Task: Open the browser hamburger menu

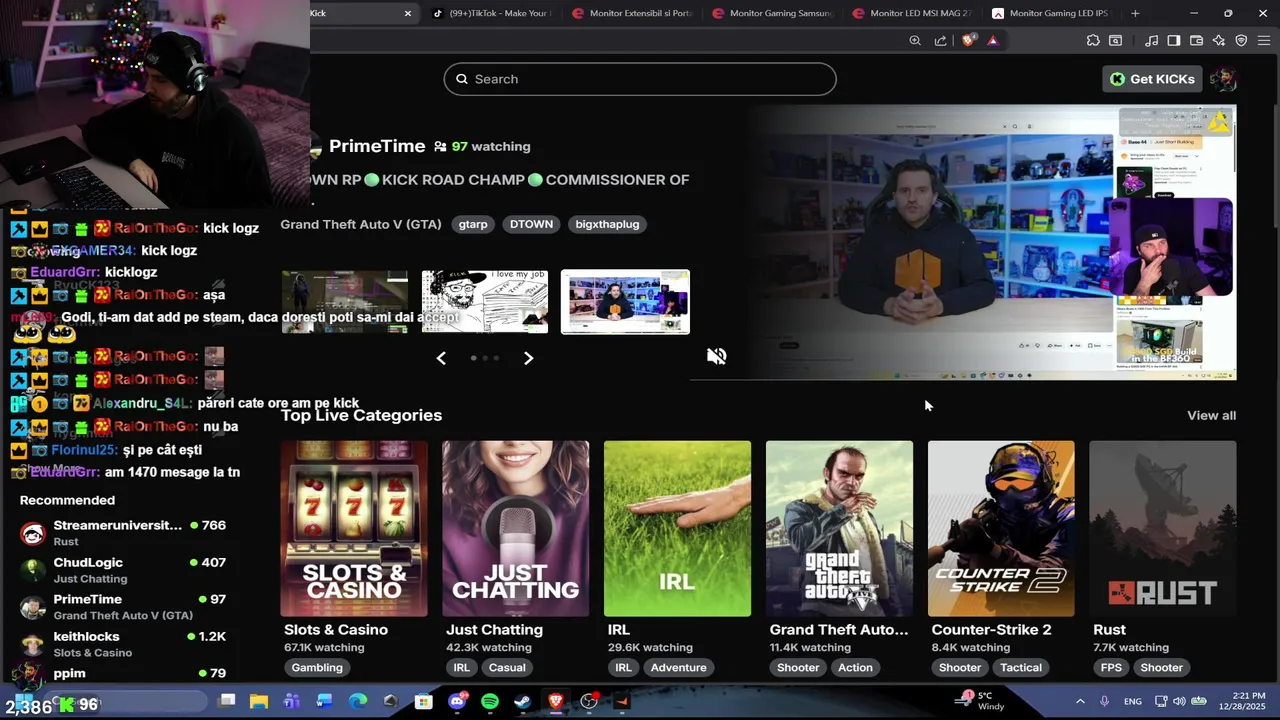Action: (1264, 40)
